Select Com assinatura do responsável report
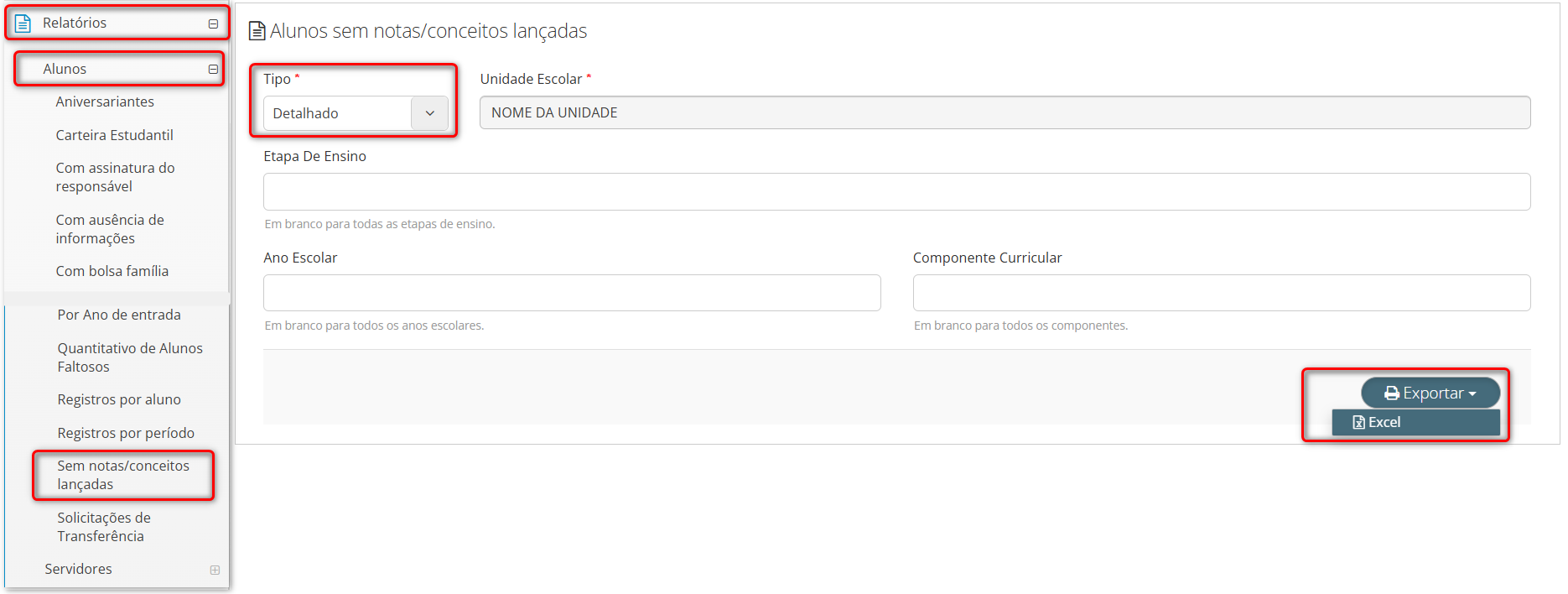1568x594 pixels. tap(115, 177)
